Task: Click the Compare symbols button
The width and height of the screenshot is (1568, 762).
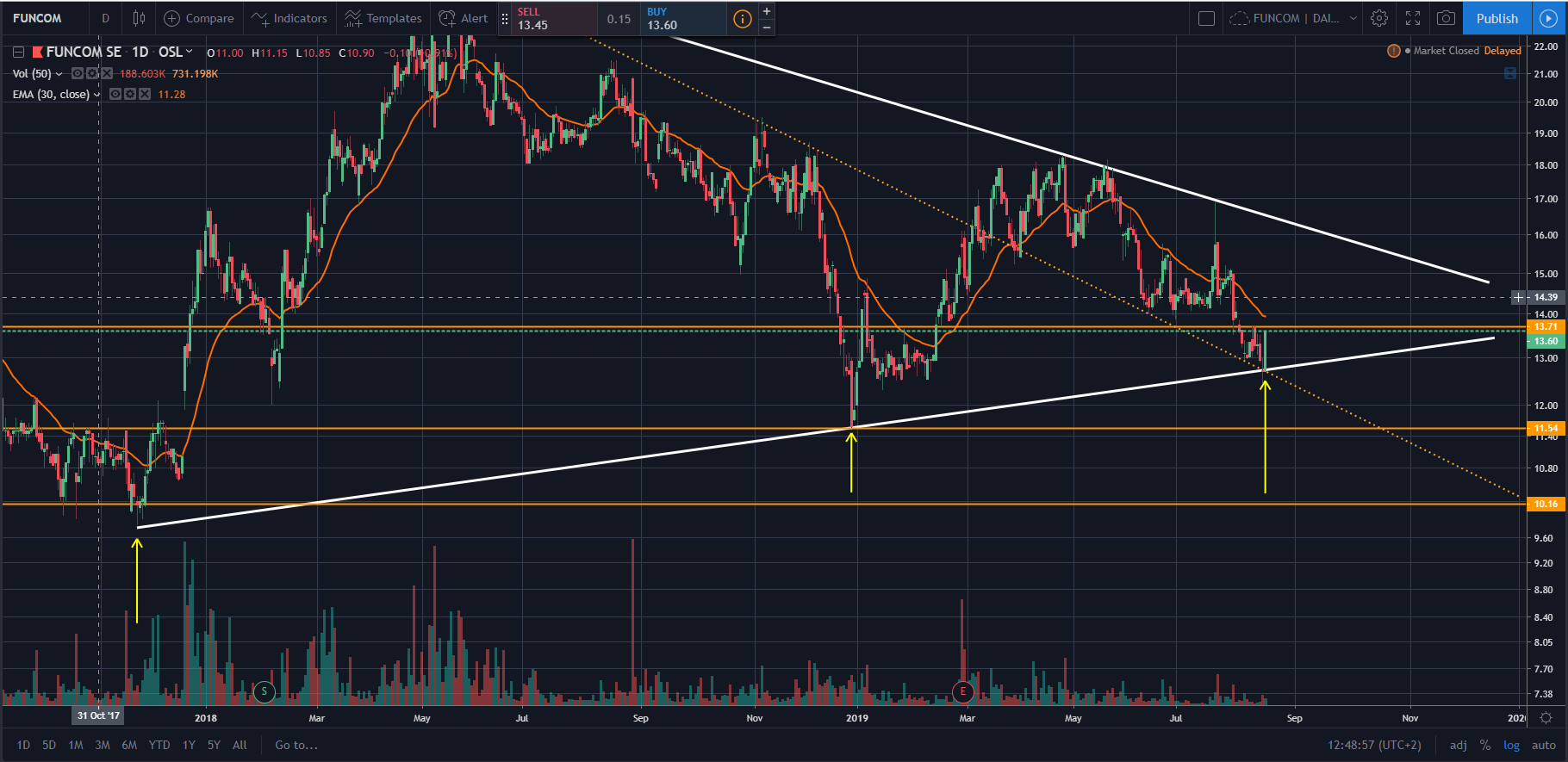Action: pos(199,18)
